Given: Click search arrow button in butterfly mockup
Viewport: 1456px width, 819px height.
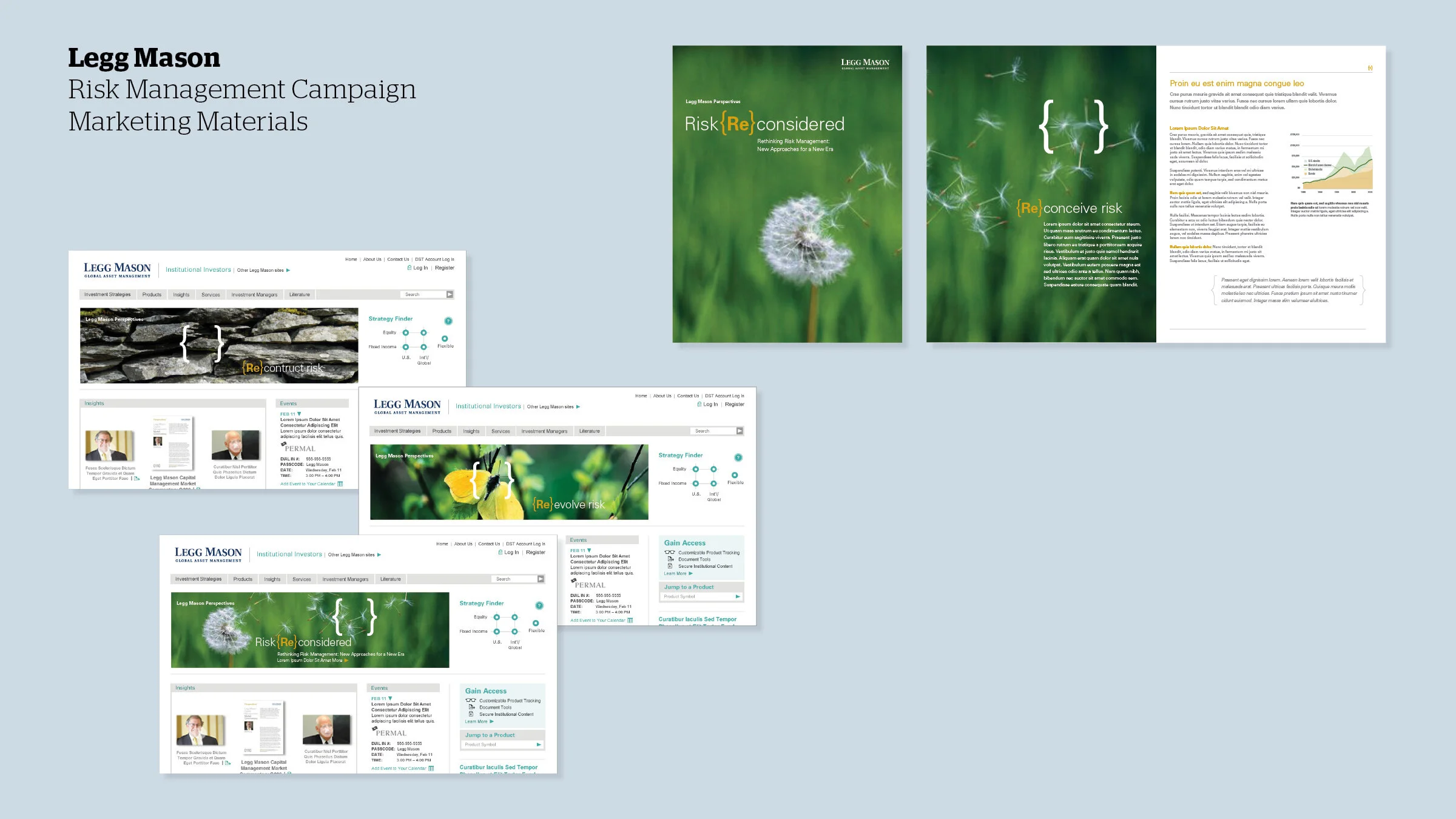Looking at the screenshot, I should 740,431.
